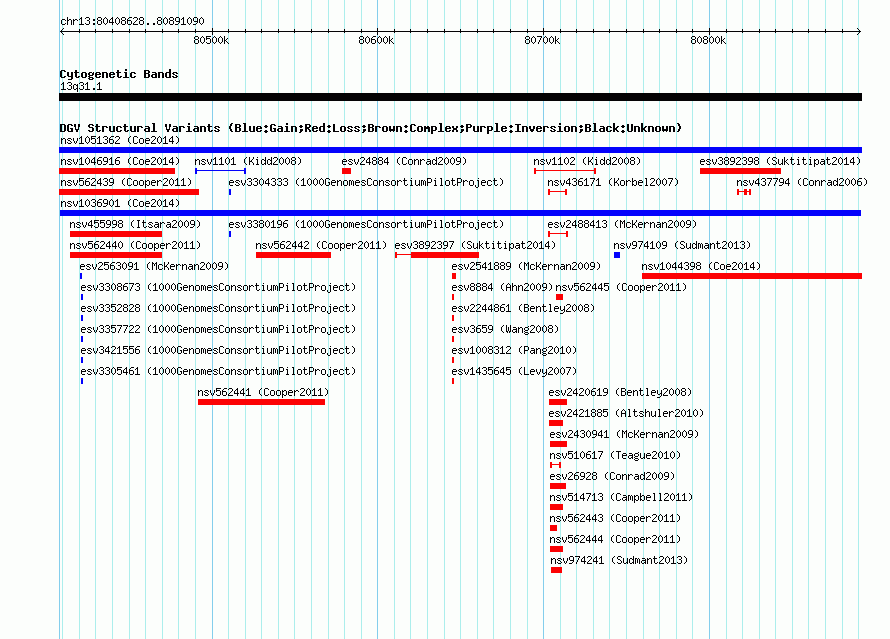The width and height of the screenshot is (890, 639).
Task: Click the Cytogenetic Bands track title
Action: (119, 74)
